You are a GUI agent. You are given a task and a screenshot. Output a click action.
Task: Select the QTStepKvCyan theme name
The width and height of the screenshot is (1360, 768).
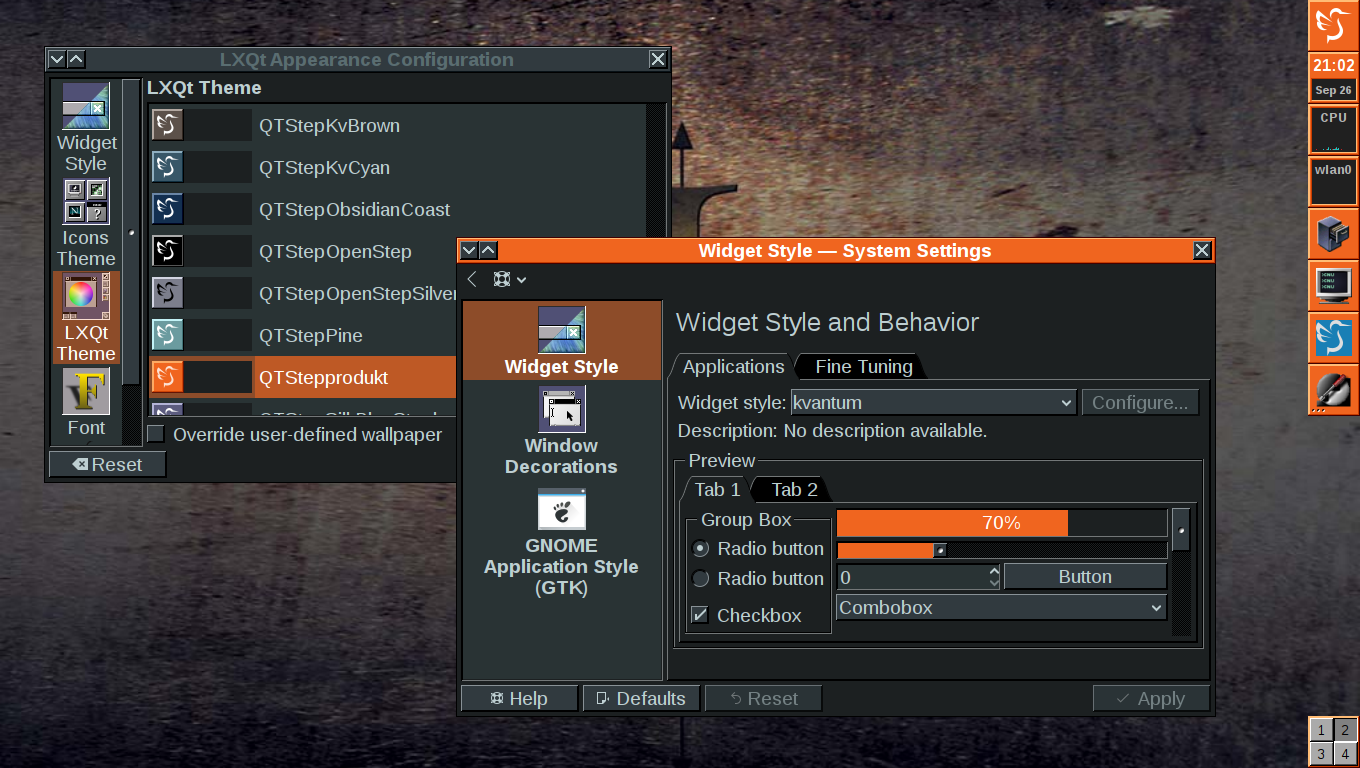pyautogui.click(x=324, y=167)
